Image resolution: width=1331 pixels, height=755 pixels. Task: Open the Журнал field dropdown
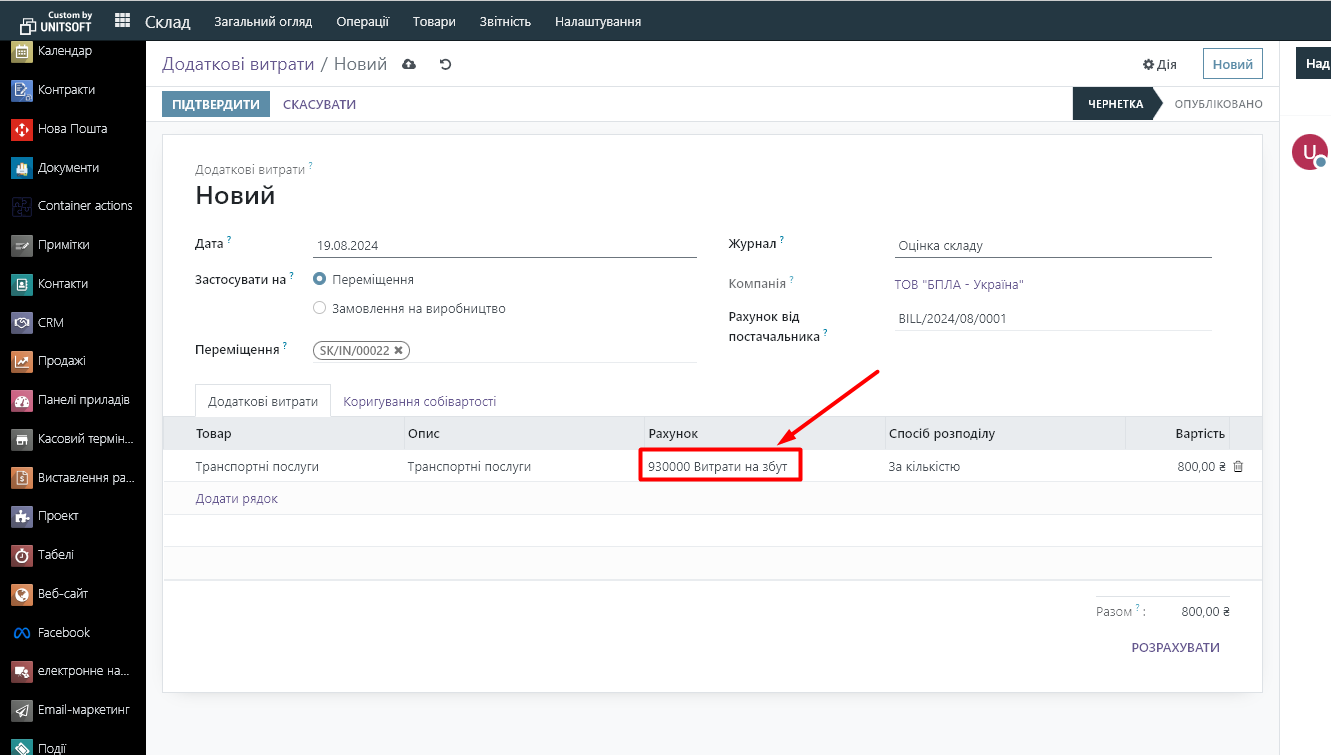pos(1052,246)
